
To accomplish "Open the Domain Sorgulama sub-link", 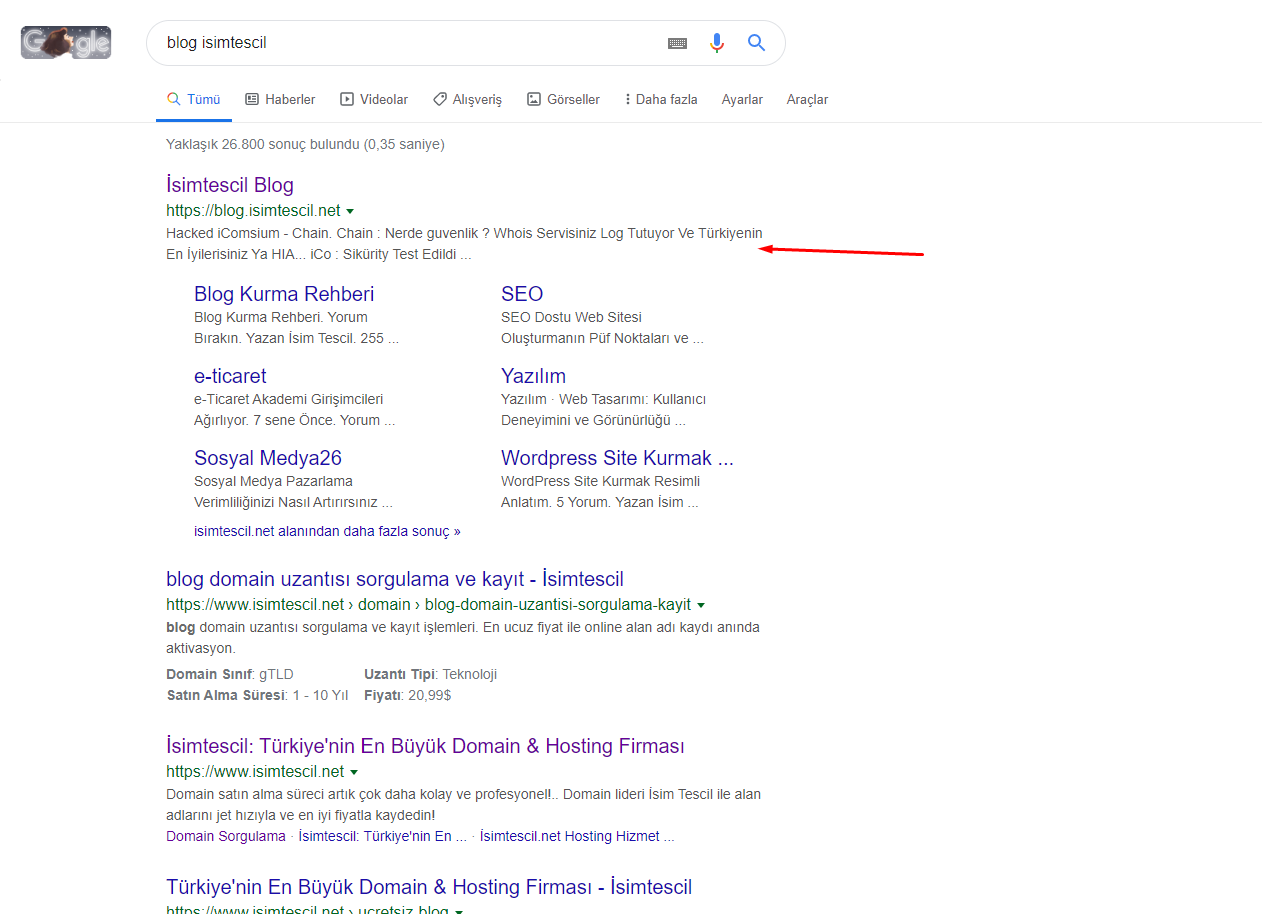I will pyautogui.click(x=226, y=836).
